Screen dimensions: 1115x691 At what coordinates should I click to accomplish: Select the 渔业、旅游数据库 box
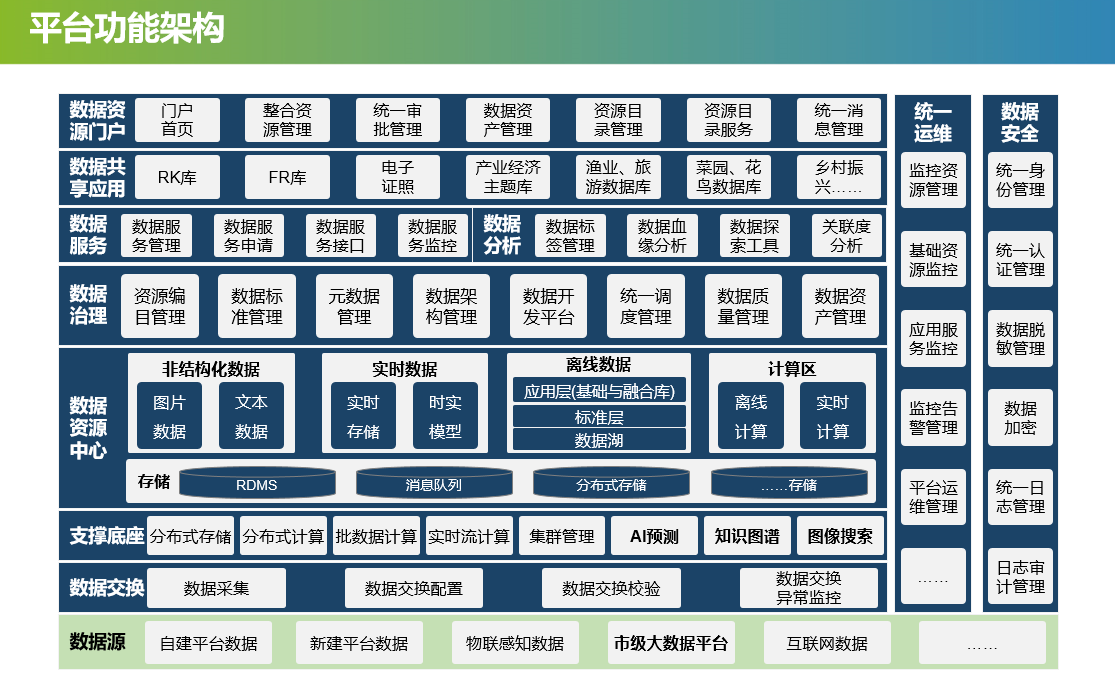[618, 177]
